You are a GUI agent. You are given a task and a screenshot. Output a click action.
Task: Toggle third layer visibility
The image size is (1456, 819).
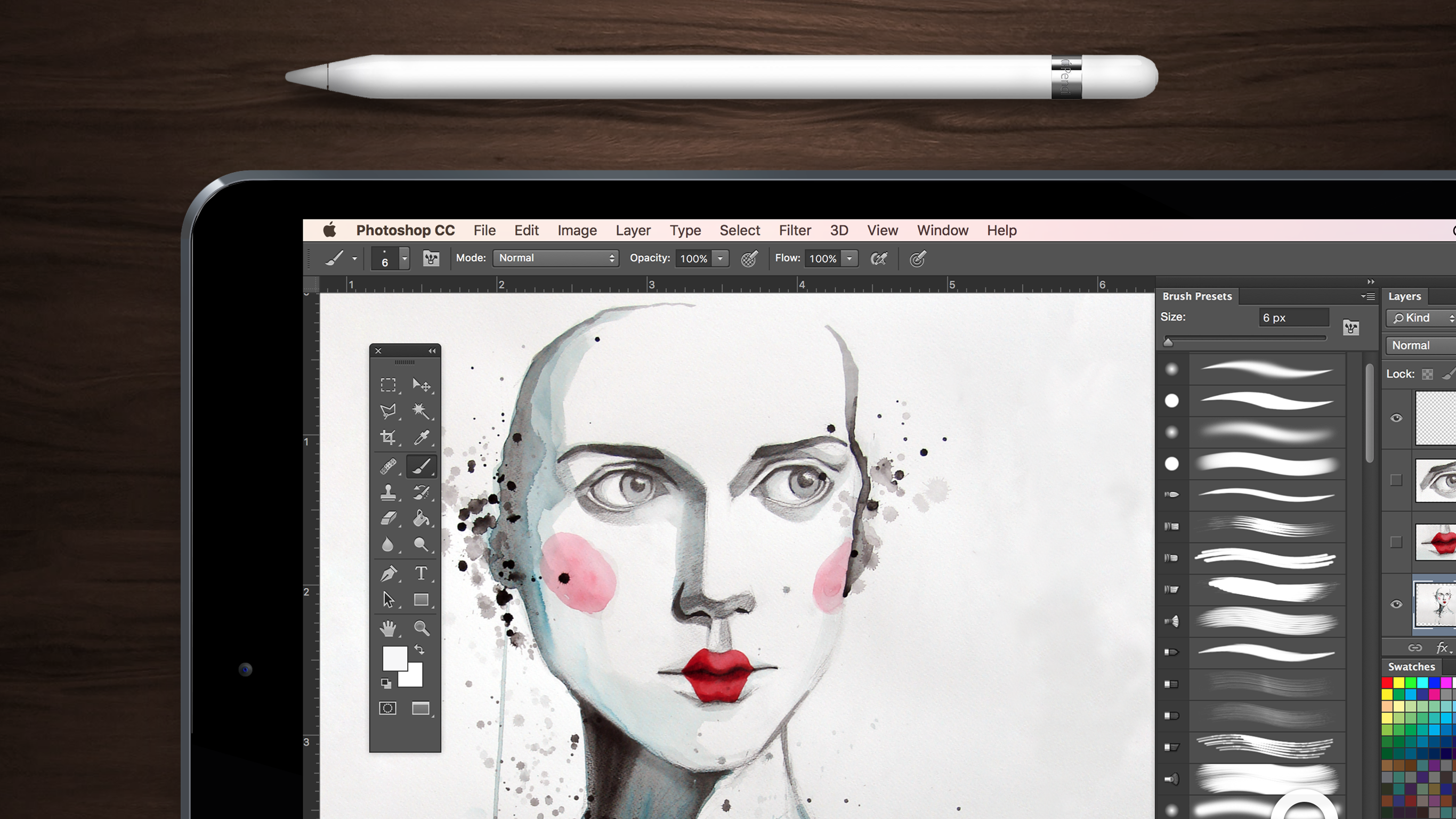click(1396, 540)
